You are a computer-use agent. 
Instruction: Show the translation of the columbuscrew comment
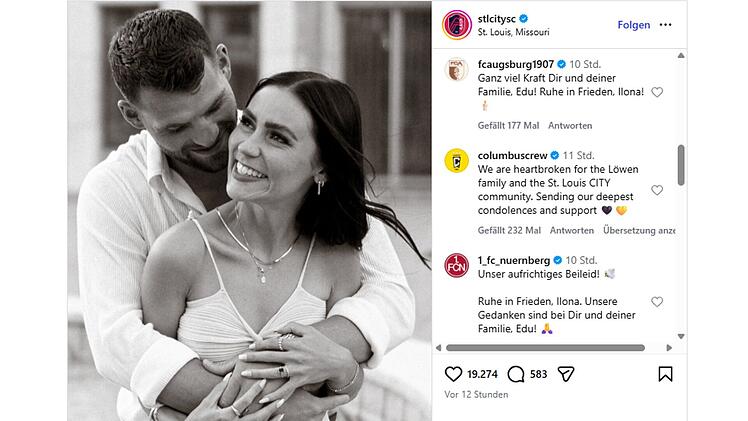point(639,230)
